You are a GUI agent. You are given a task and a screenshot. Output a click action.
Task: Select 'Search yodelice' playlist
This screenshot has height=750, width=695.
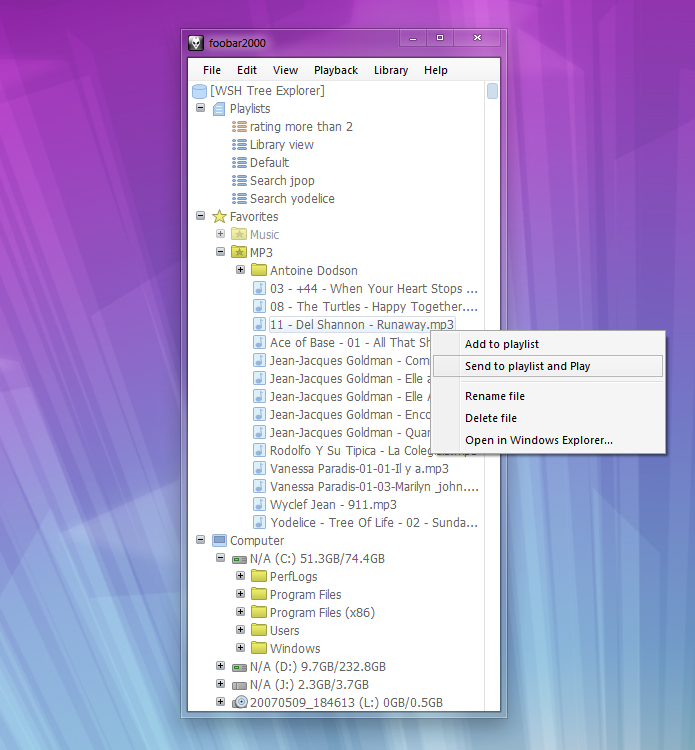pos(292,199)
